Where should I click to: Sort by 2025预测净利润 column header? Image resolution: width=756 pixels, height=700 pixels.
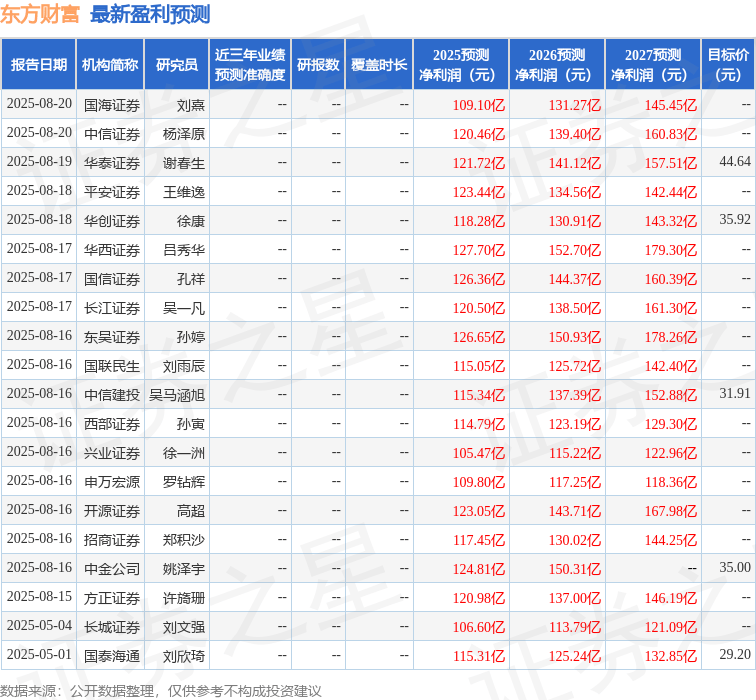(460, 65)
